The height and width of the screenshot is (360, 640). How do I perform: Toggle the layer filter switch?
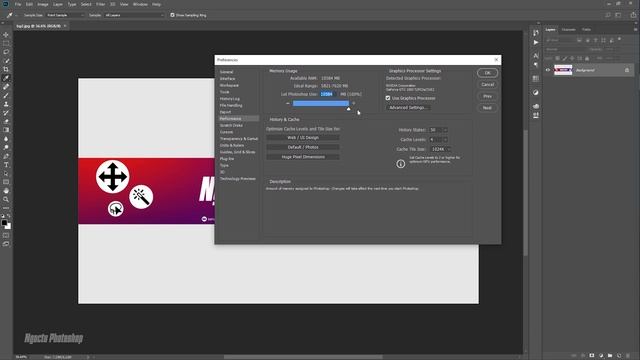pos(619,39)
